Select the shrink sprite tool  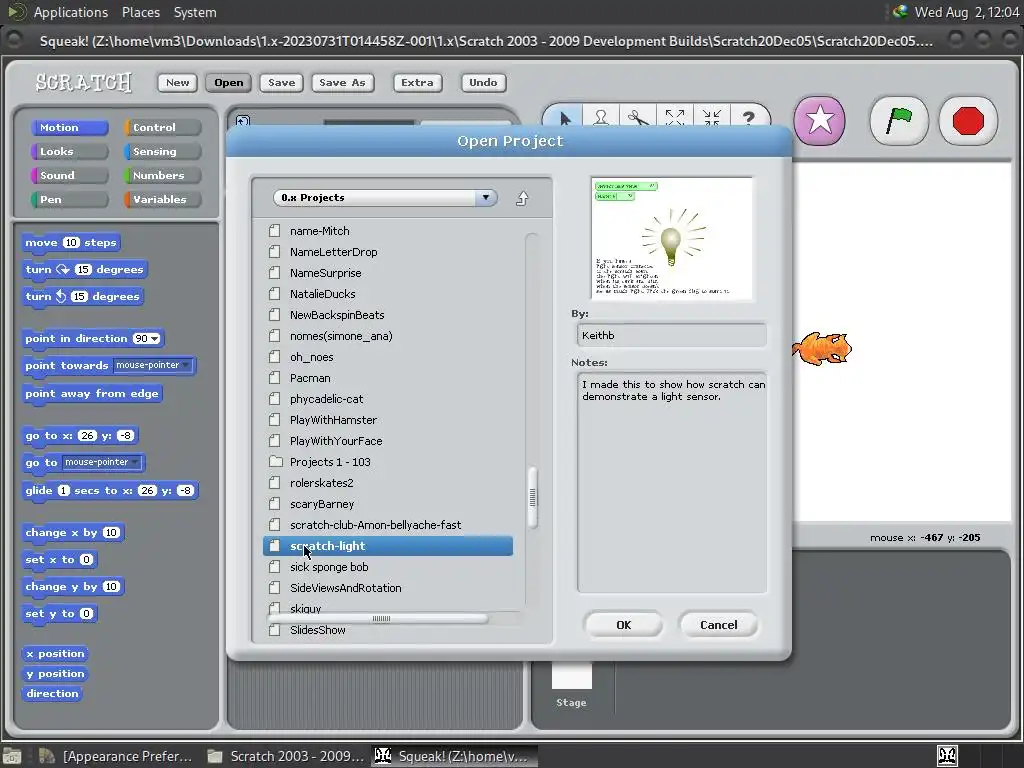(711, 118)
